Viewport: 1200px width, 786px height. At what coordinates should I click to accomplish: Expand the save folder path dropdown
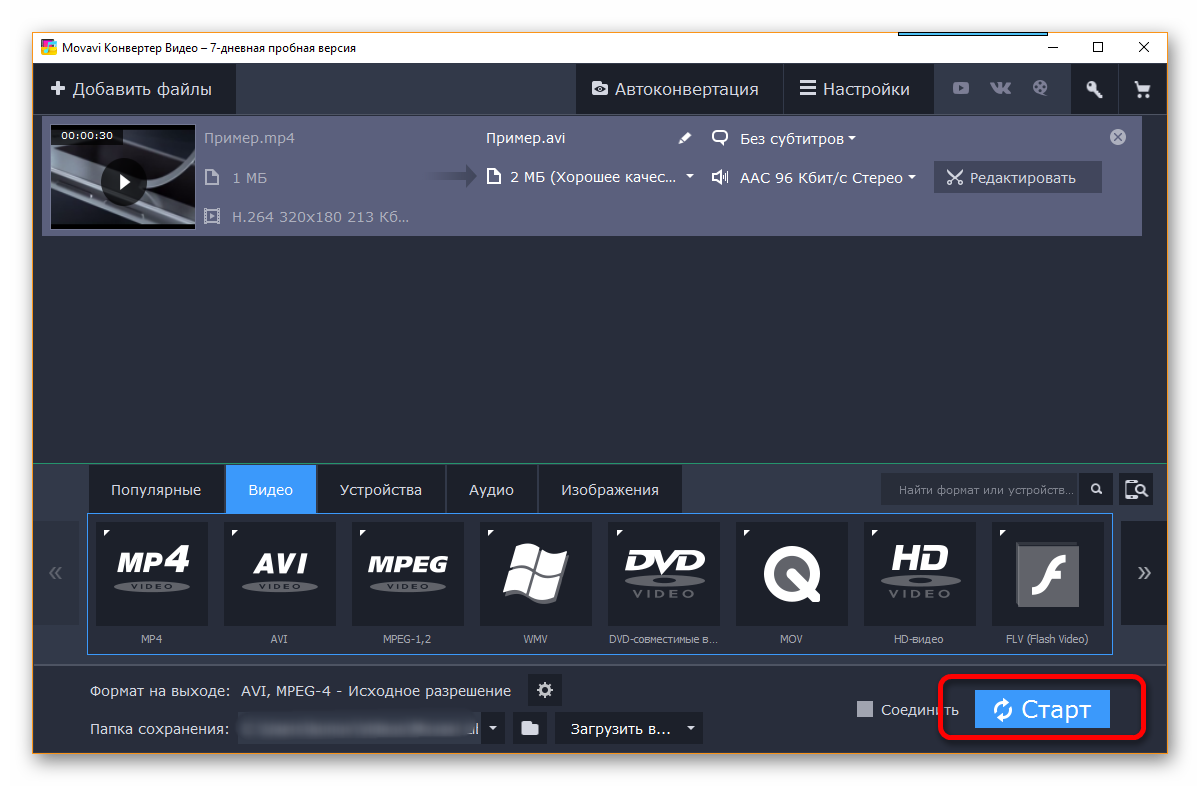point(494,728)
